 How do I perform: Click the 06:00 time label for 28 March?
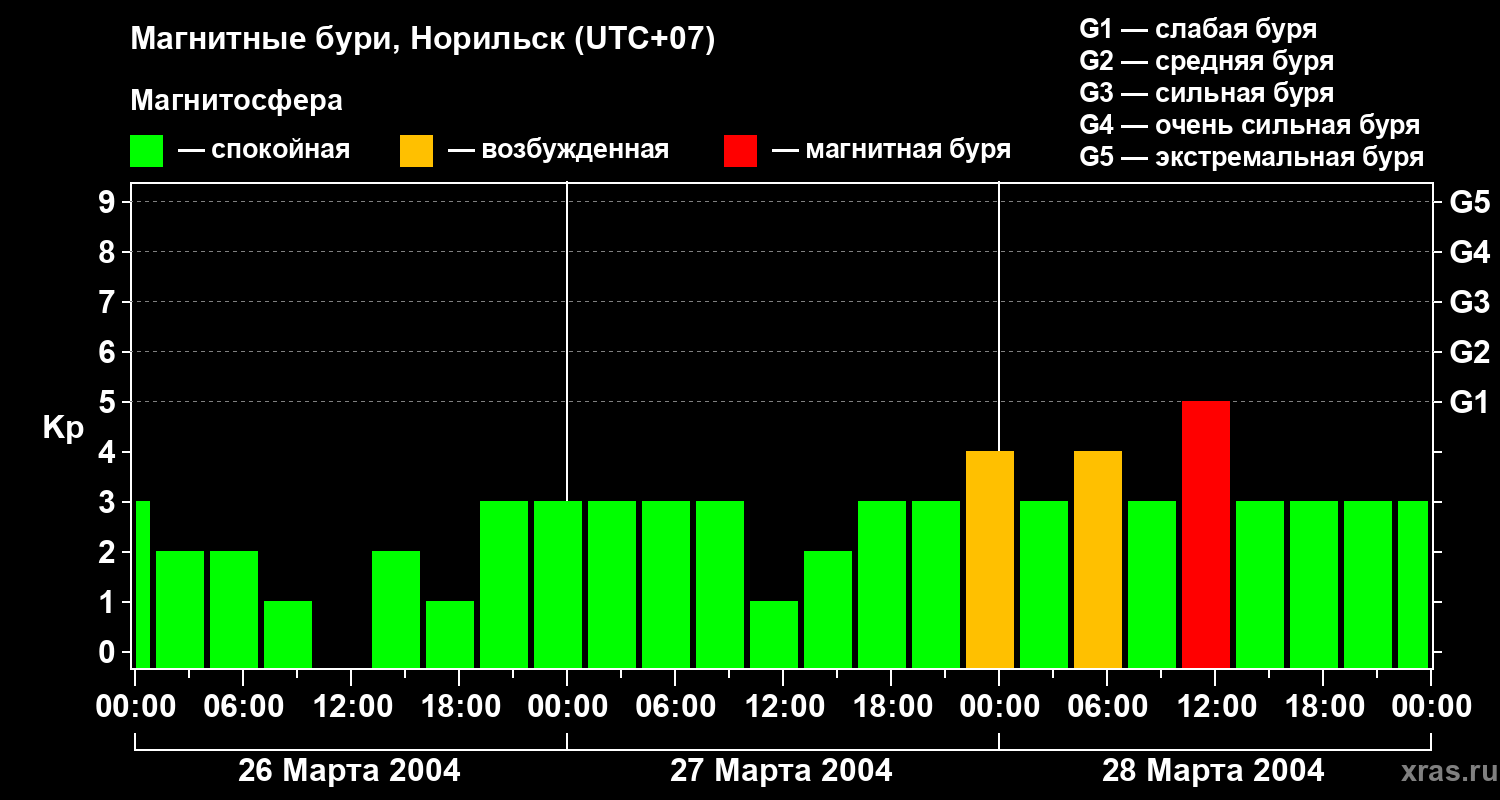click(1107, 707)
